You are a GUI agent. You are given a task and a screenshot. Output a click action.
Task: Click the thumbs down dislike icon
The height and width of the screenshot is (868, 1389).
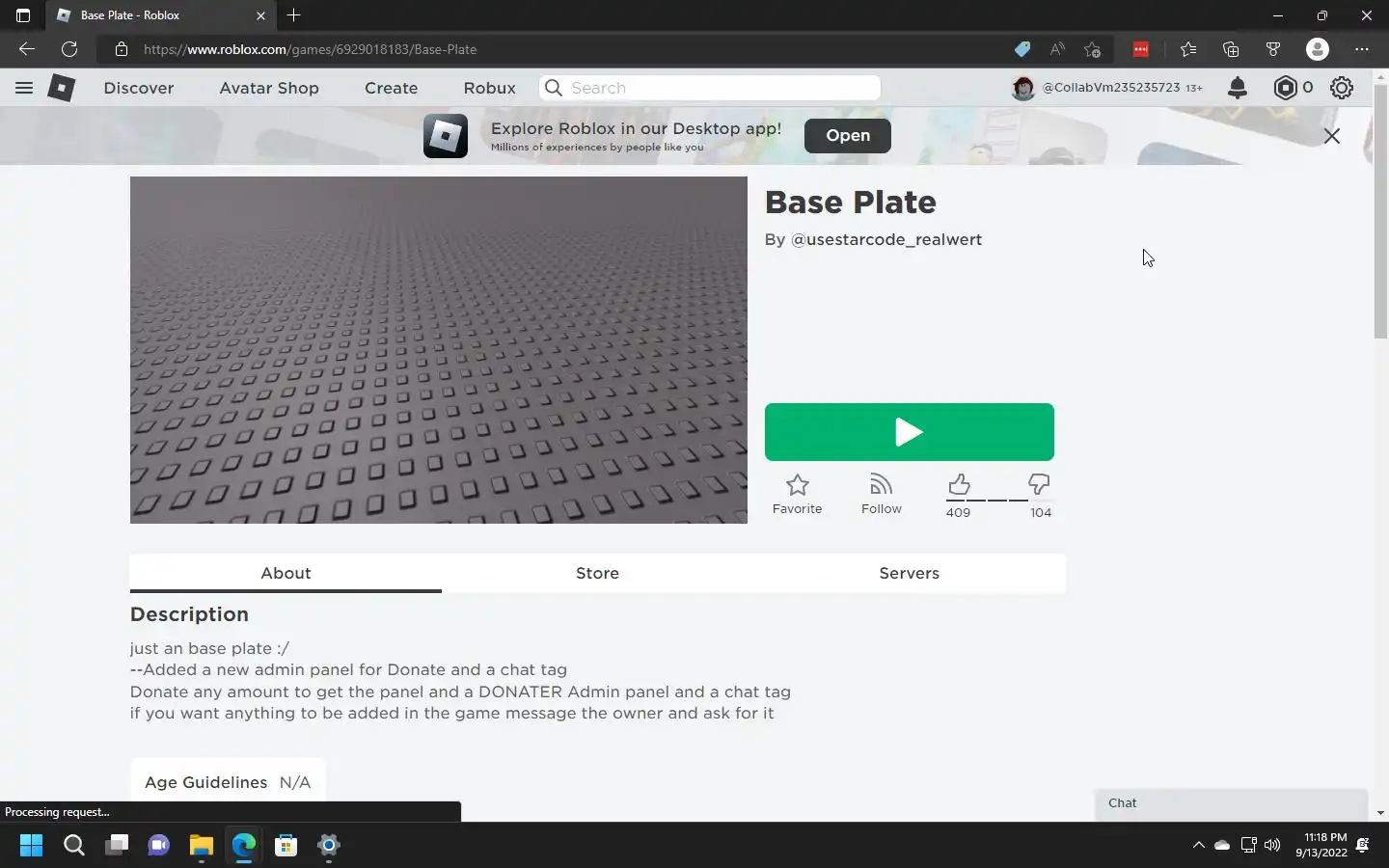[x=1039, y=484]
